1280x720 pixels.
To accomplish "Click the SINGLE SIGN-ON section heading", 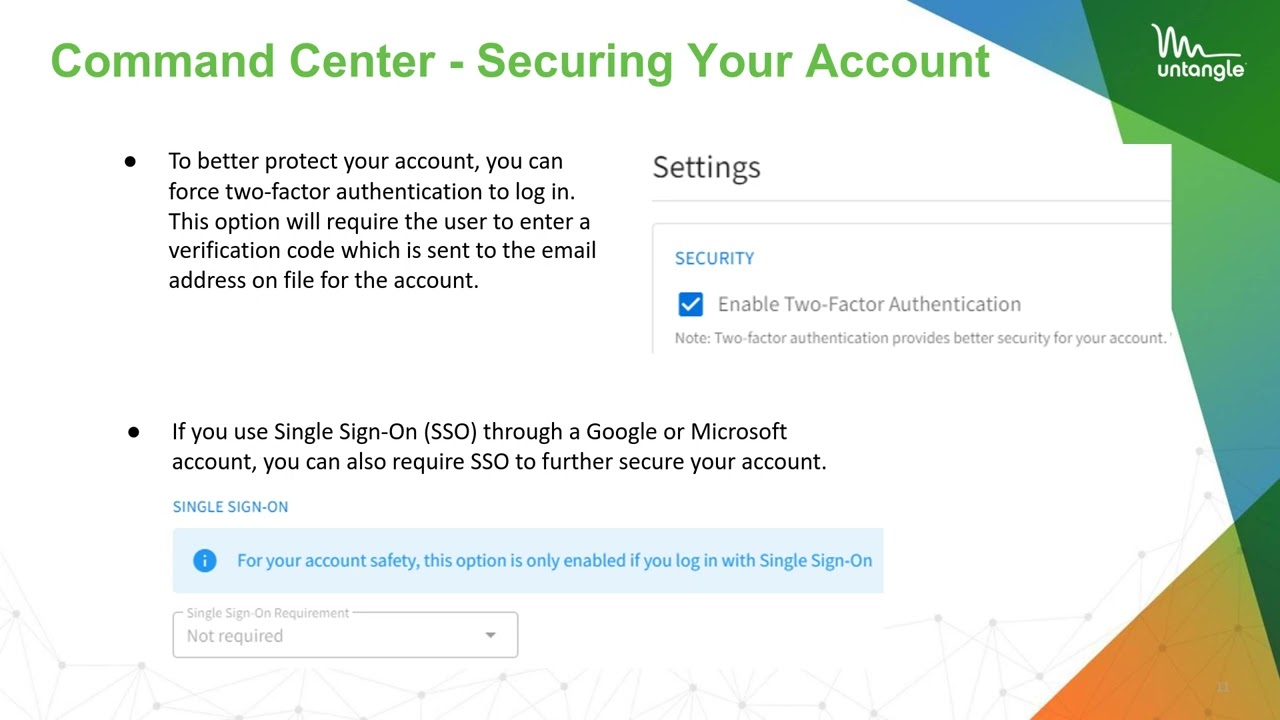I will (230, 507).
